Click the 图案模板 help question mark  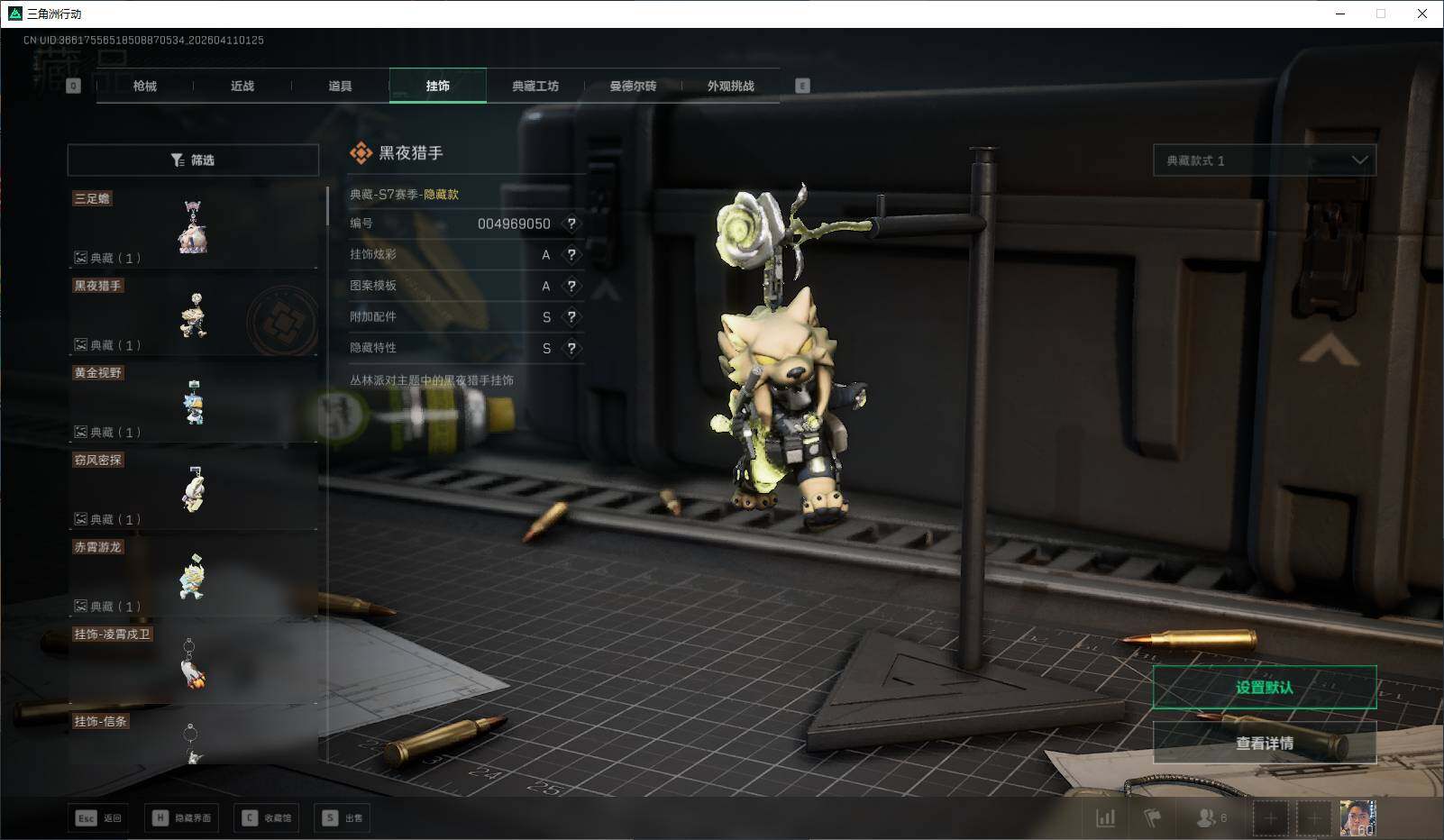coord(571,286)
